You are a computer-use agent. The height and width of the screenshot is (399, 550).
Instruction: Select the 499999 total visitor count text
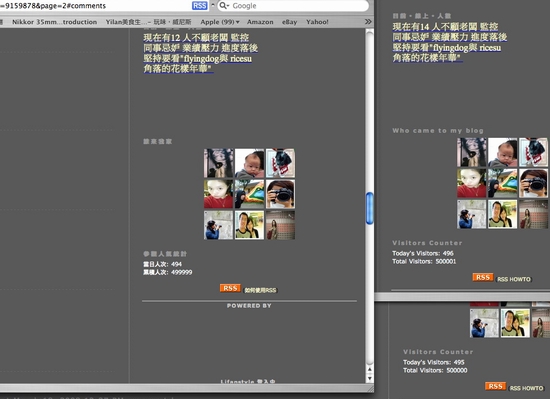click(x=181, y=272)
